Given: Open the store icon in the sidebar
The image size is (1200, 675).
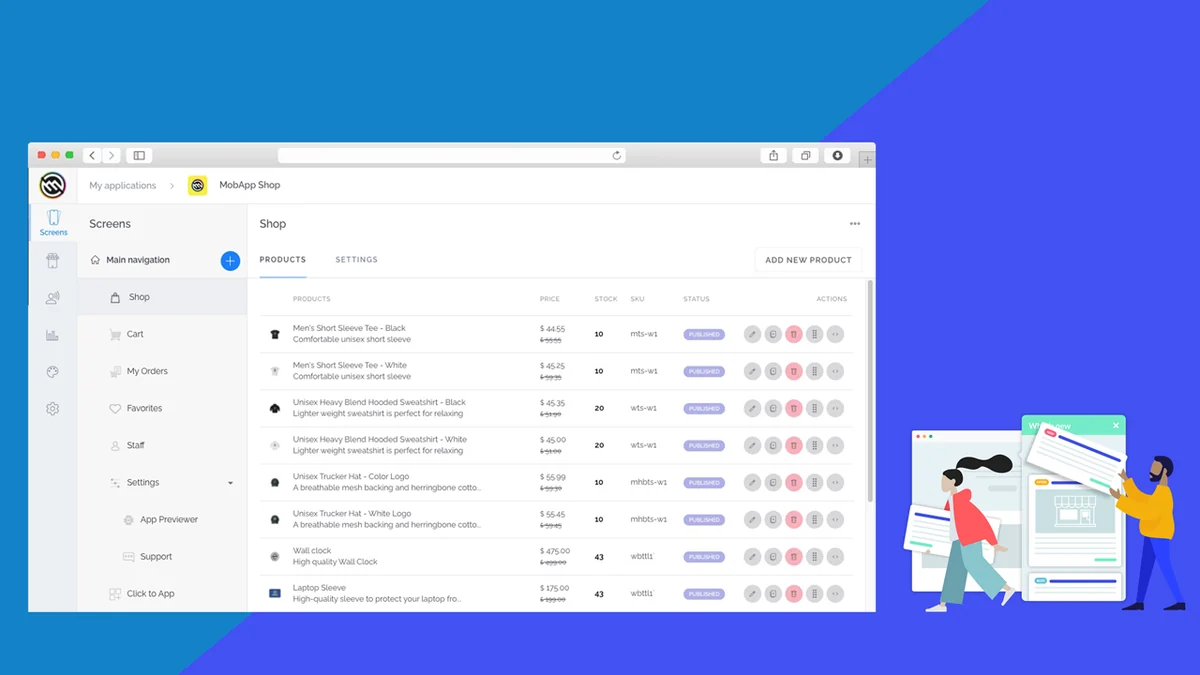Looking at the screenshot, I should tap(53, 260).
